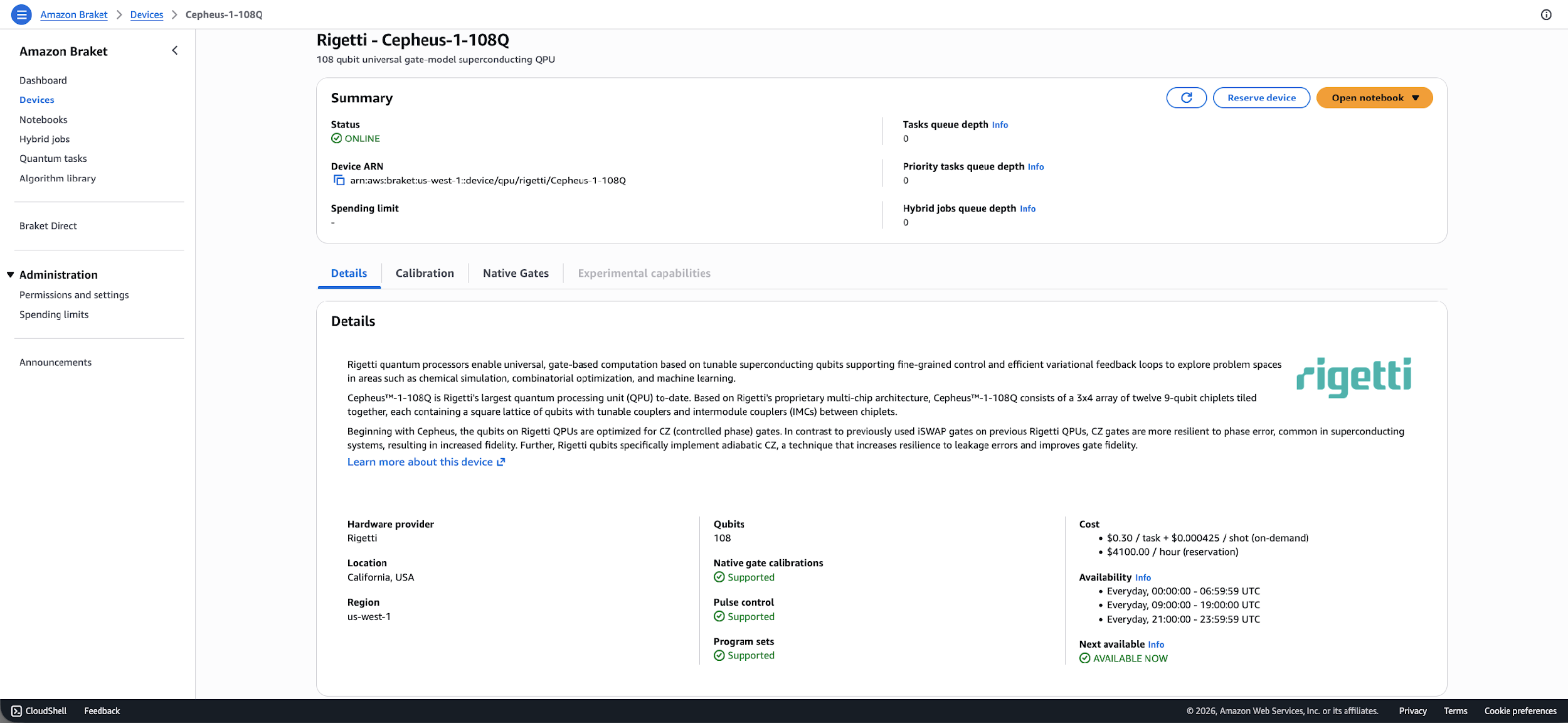
Task: Open Braket Direct
Action: point(48,226)
